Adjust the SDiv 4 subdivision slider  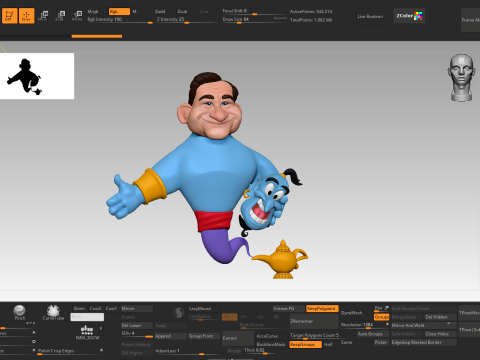tap(137, 334)
